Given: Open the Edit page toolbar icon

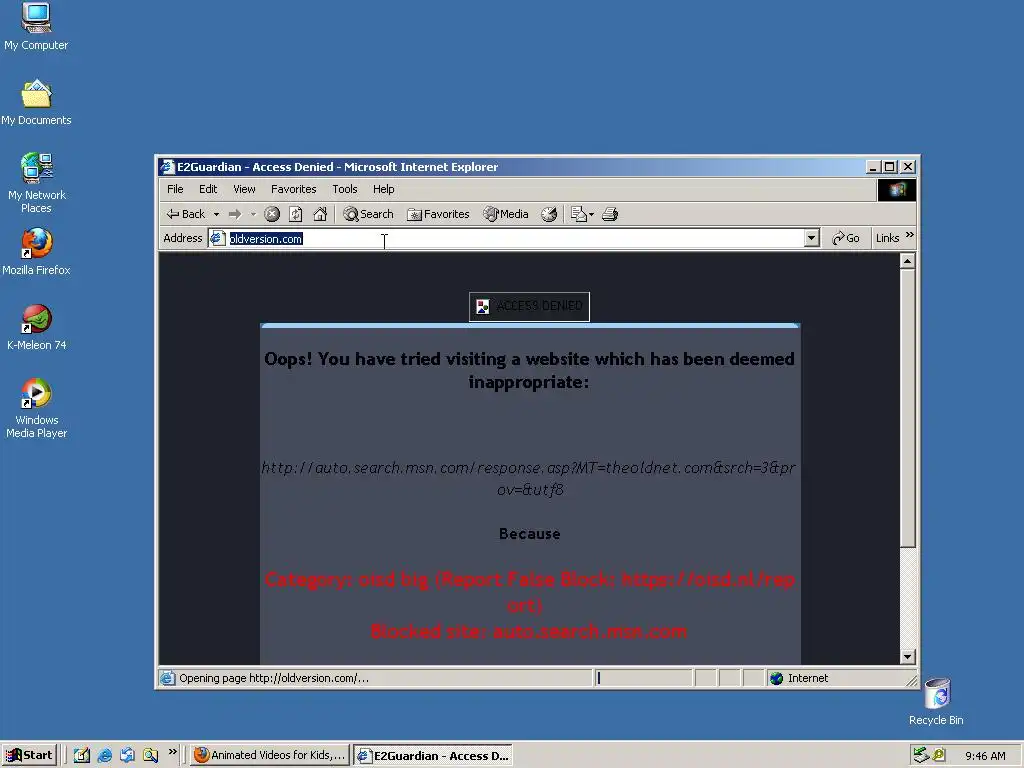Looking at the screenshot, I should pyautogui.click(x=578, y=214).
